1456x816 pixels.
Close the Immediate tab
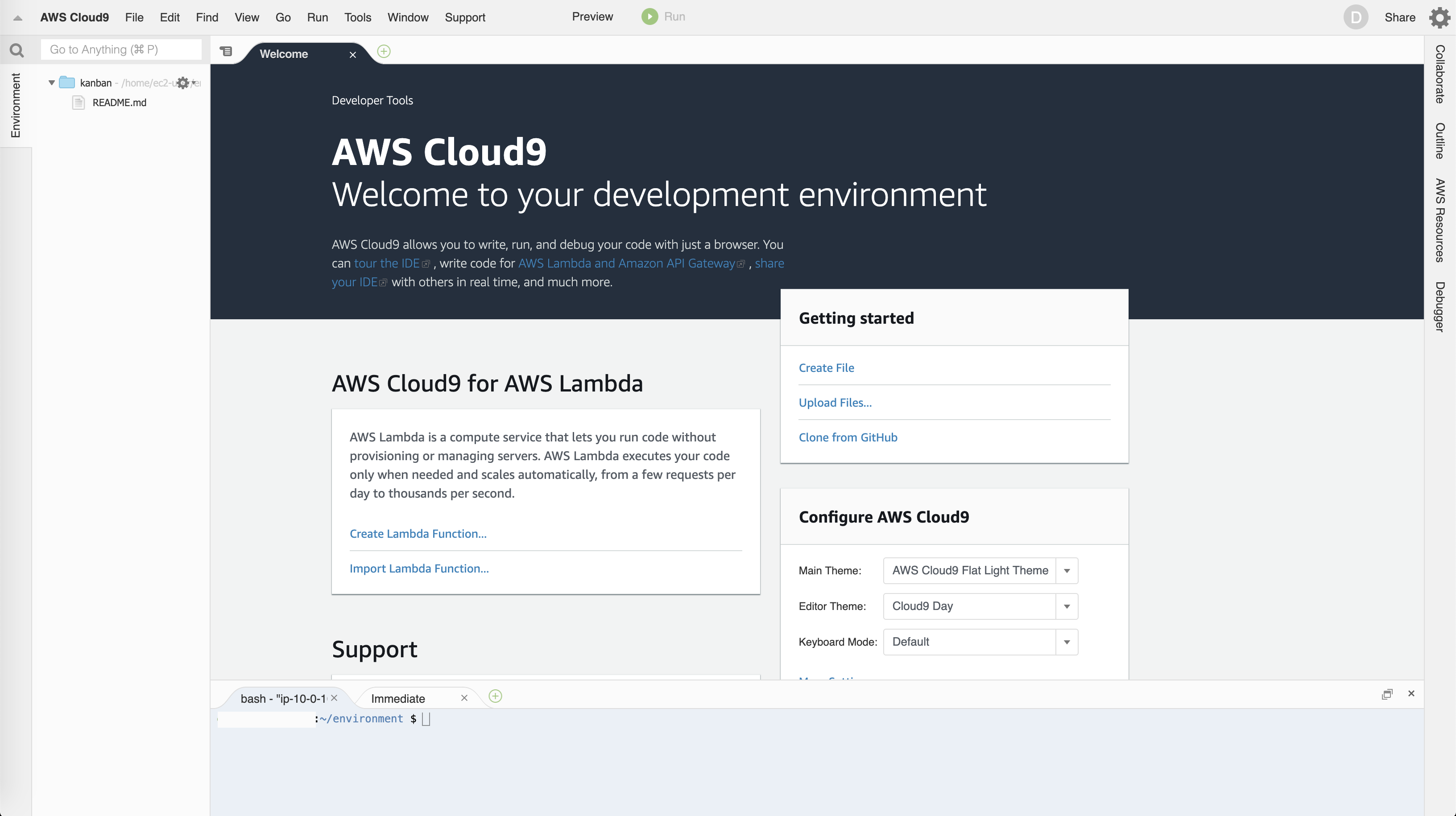[x=464, y=698]
